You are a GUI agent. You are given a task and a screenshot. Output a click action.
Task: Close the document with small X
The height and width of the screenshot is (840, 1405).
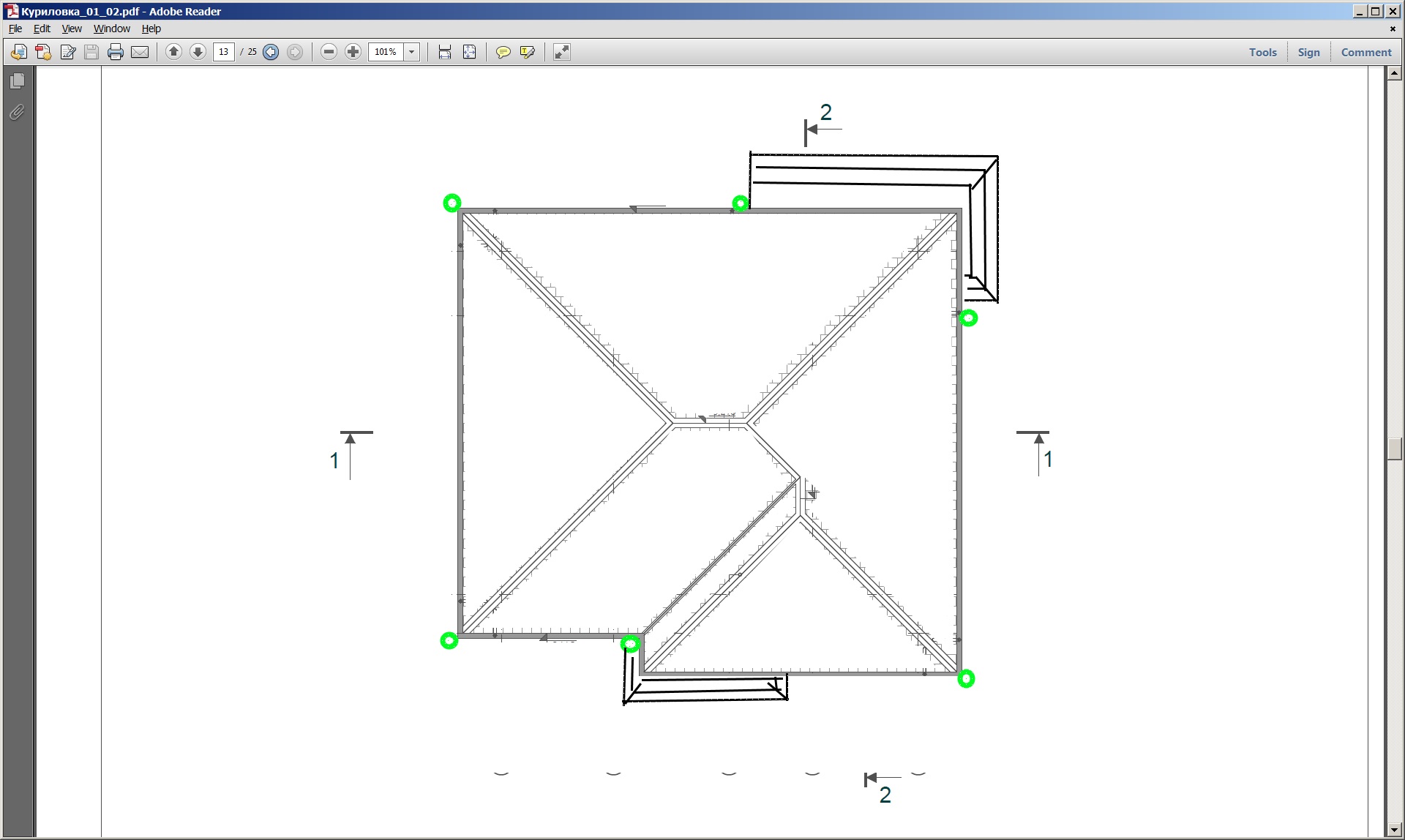(x=1393, y=29)
